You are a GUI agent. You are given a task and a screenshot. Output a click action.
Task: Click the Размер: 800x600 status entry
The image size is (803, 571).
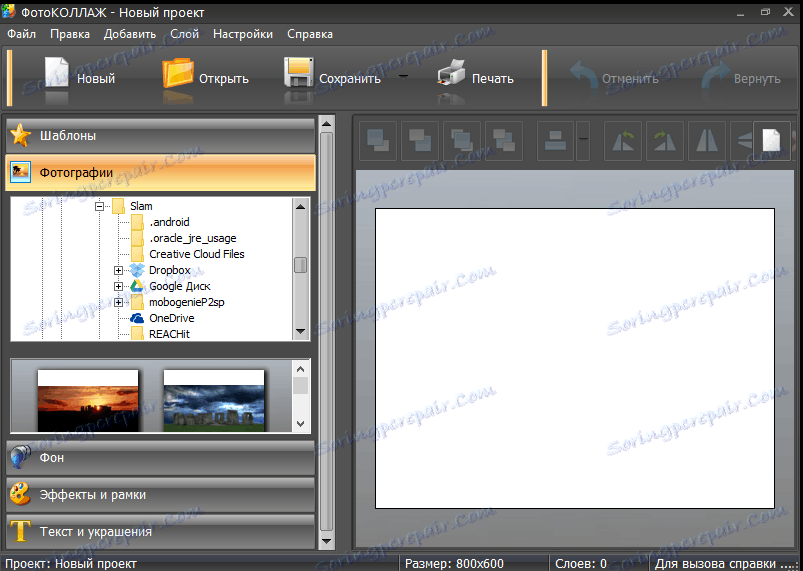point(454,564)
